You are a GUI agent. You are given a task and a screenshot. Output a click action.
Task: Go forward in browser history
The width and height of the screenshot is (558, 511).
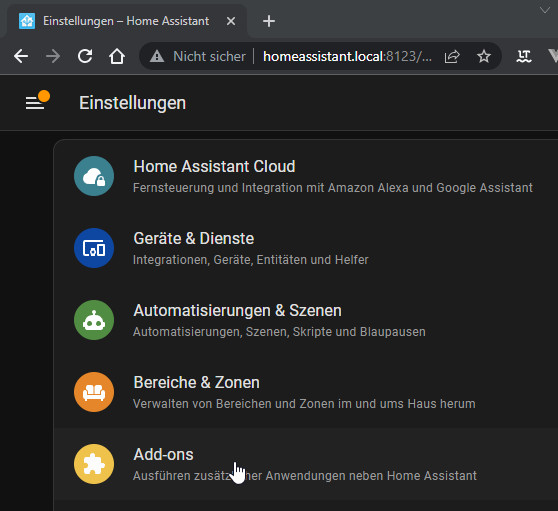click(53, 56)
